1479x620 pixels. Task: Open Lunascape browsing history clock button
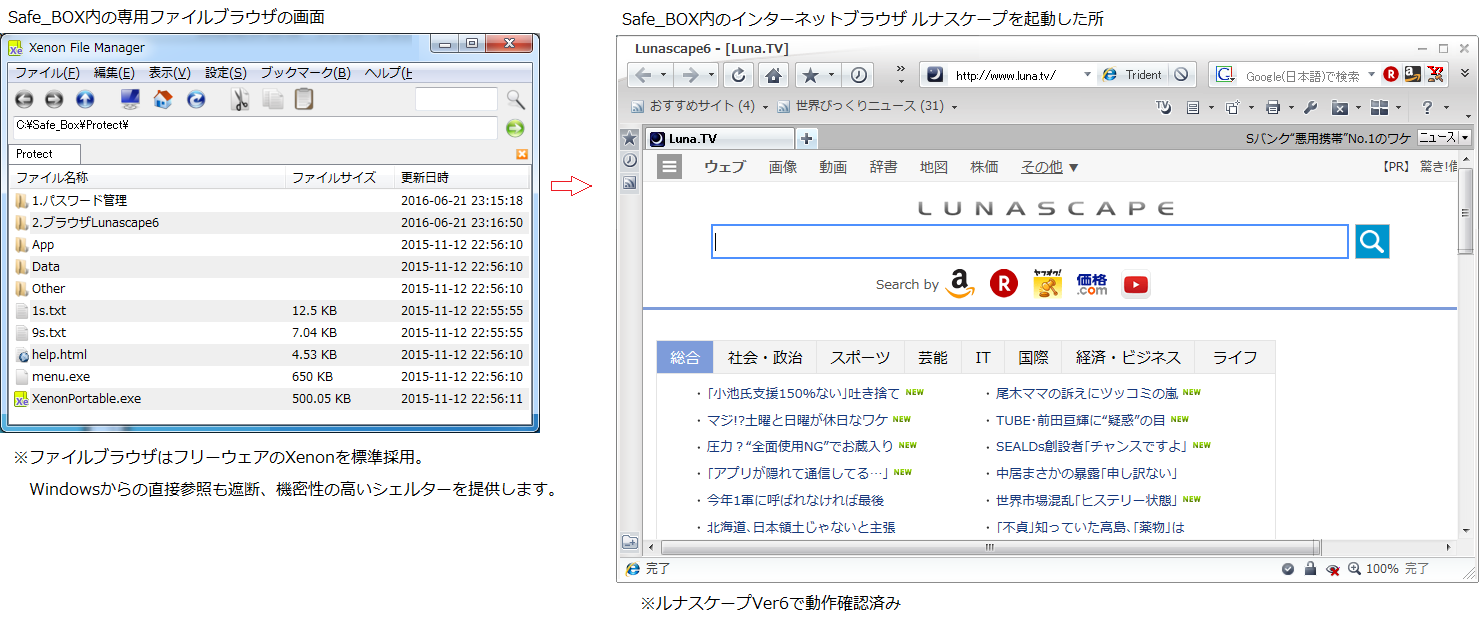[x=859, y=75]
